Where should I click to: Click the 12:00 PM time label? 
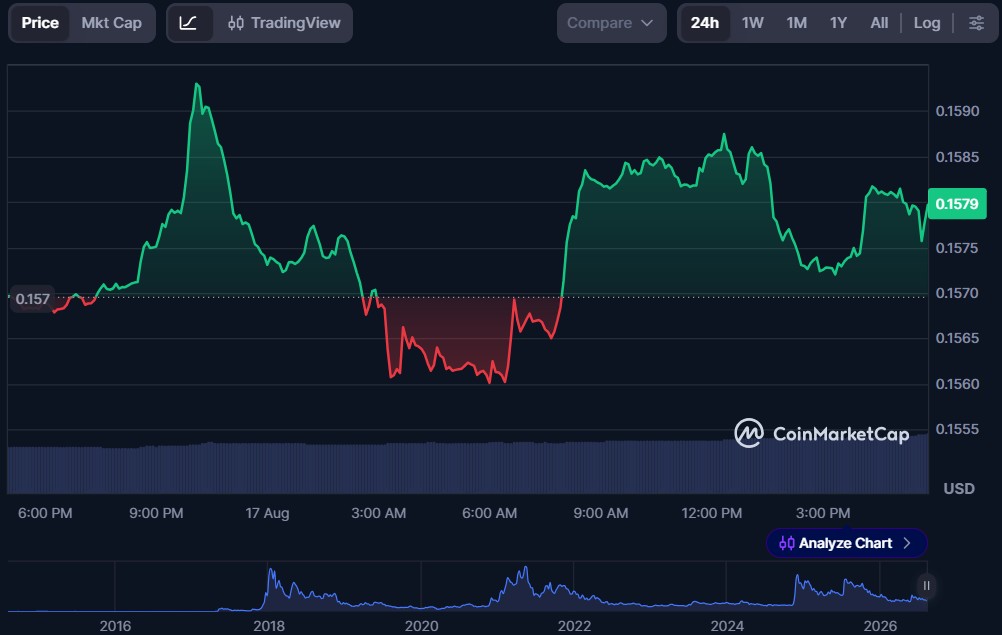click(x=712, y=513)
